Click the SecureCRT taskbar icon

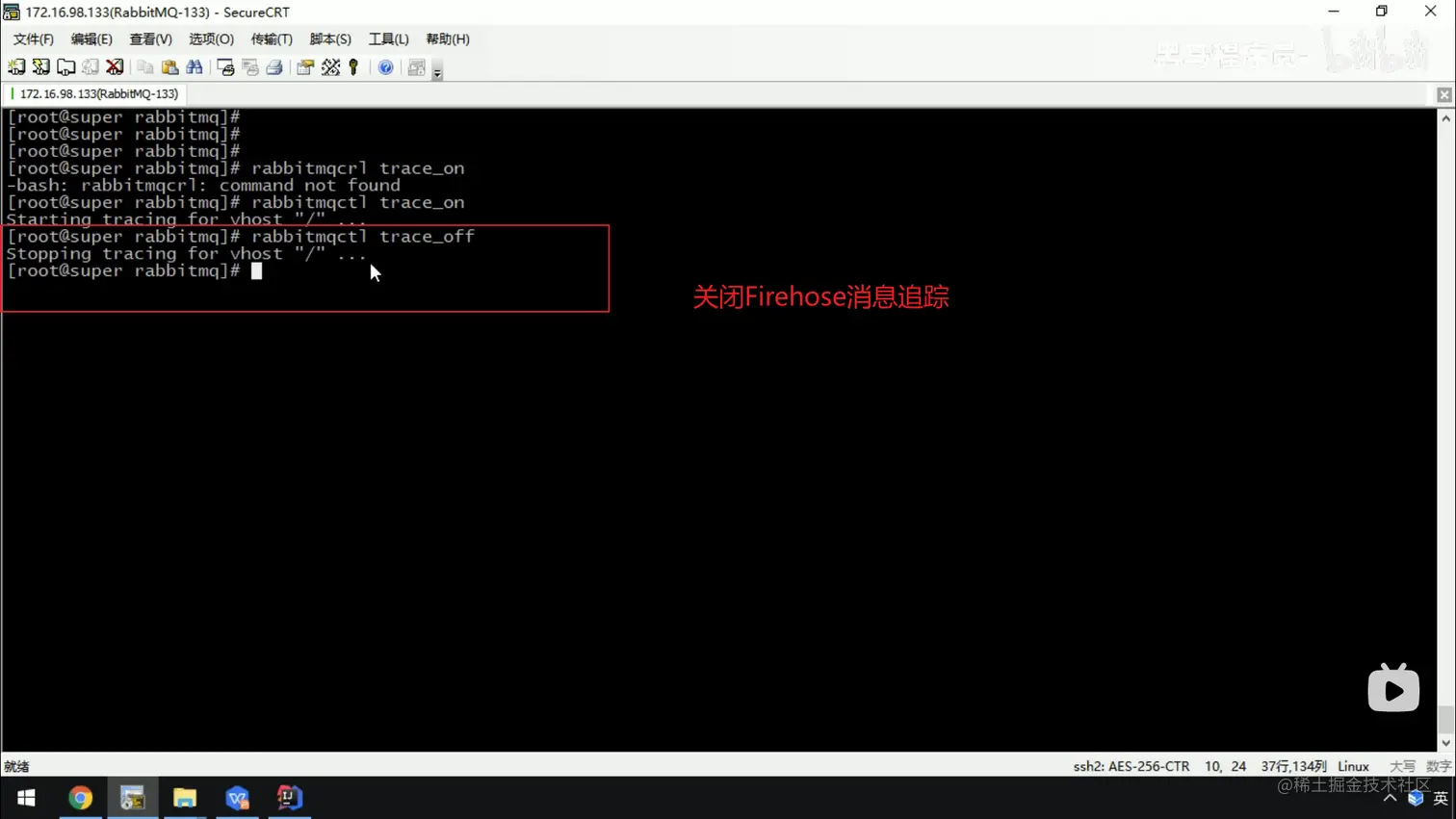click(x=132, y=798)
